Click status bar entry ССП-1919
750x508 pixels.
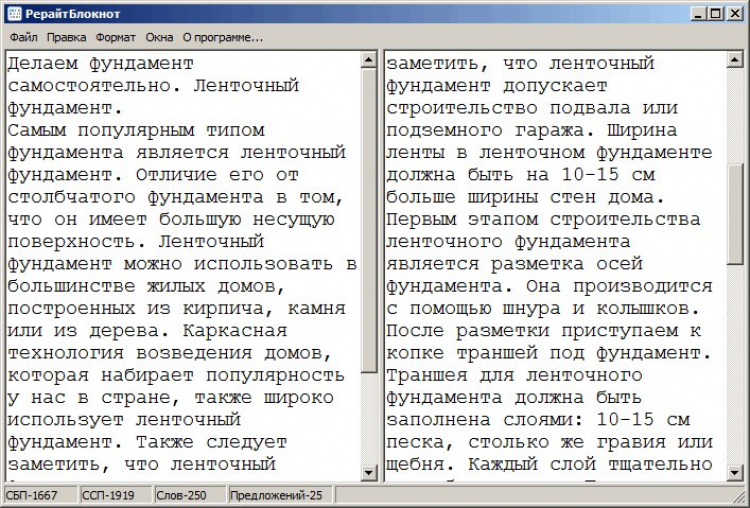click(116, 495)
